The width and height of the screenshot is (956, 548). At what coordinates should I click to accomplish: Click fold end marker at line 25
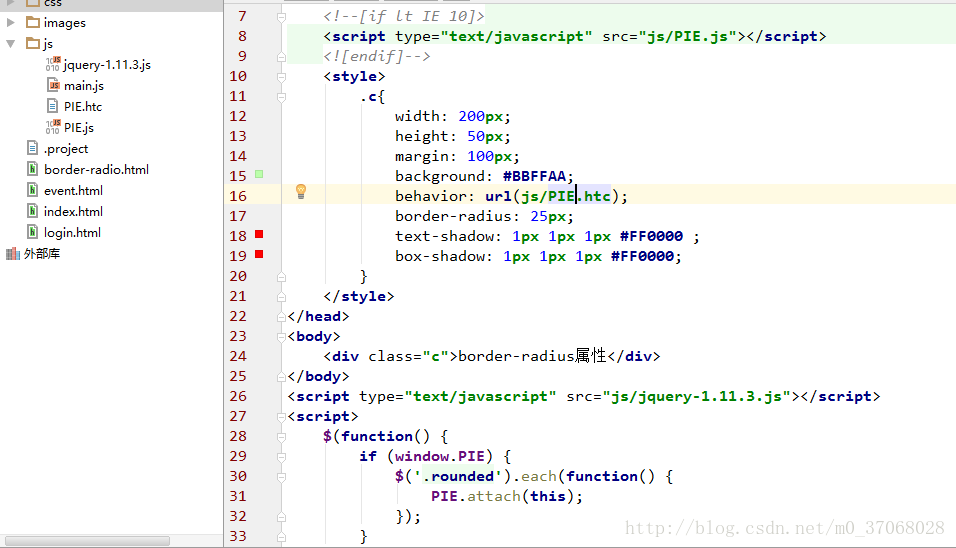point(281,377)
